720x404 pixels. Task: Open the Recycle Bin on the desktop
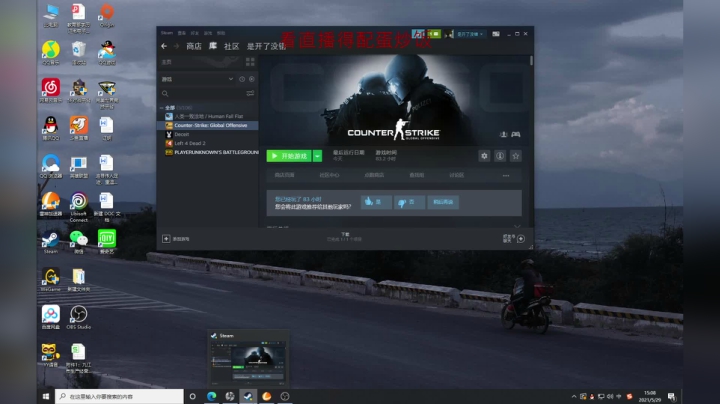(79, 53)
